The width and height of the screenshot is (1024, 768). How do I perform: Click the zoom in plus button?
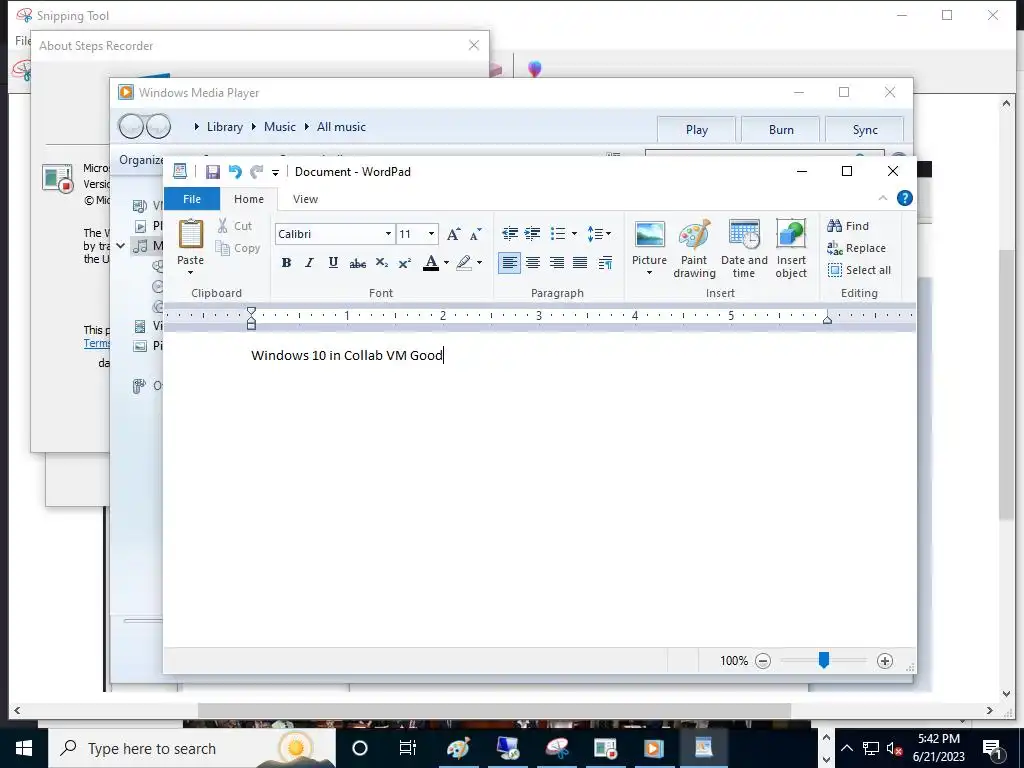coord(885,661)
